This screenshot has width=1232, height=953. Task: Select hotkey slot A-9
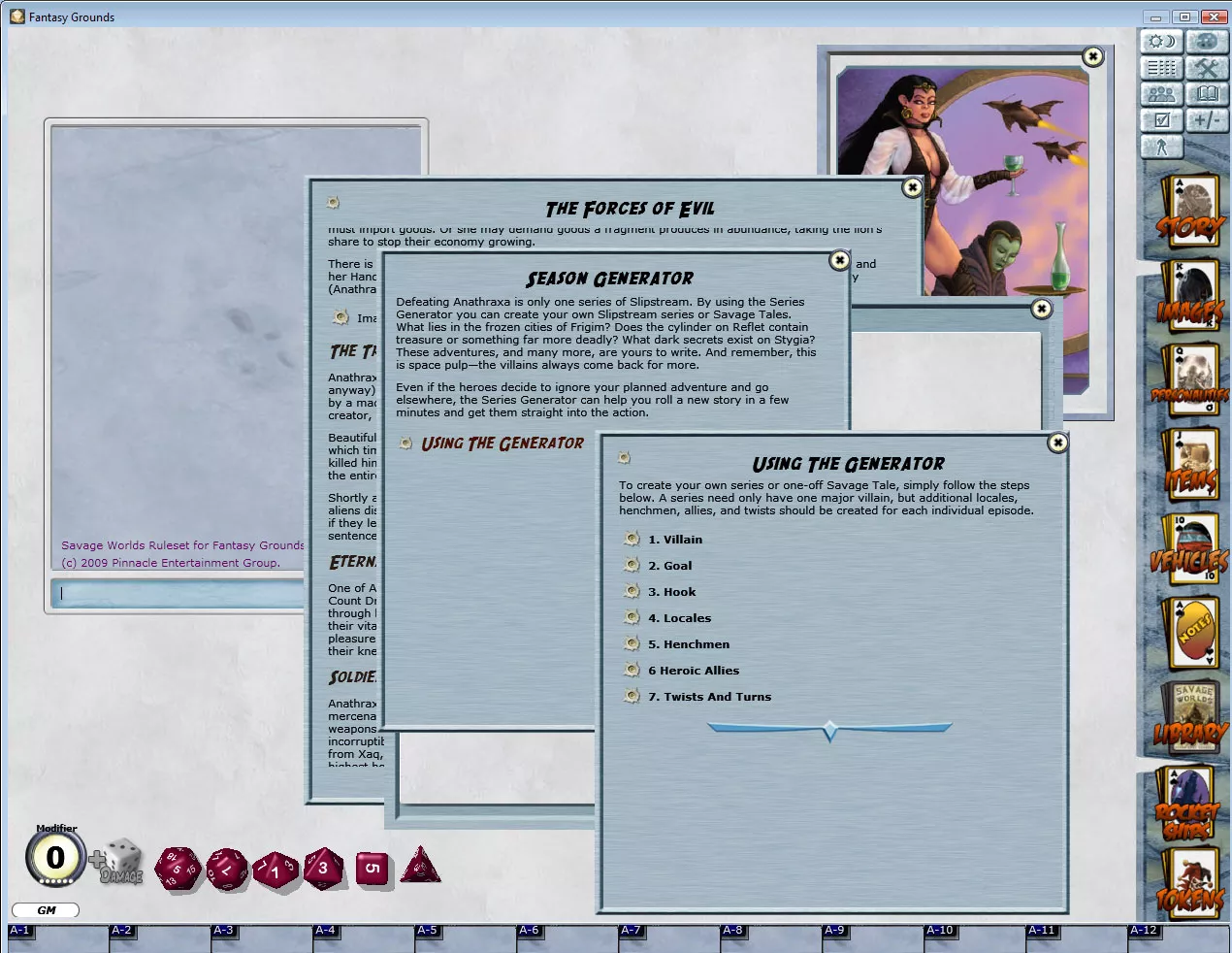pyautogui.click(x=873, y=938)
